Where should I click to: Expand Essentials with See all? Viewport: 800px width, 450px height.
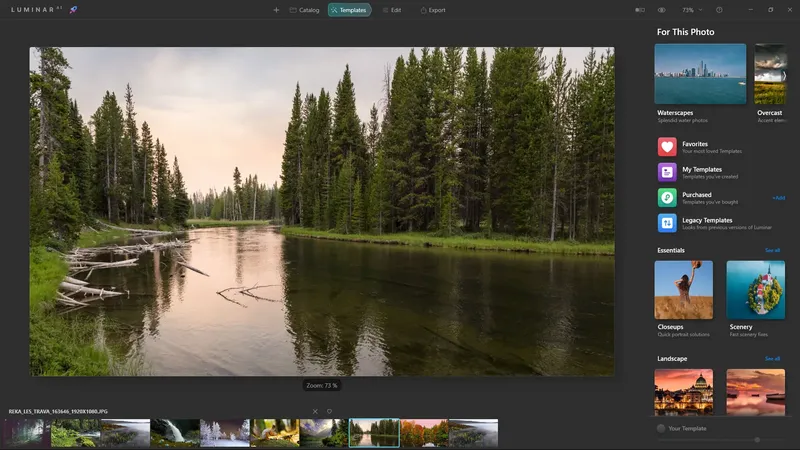point(772,250)
